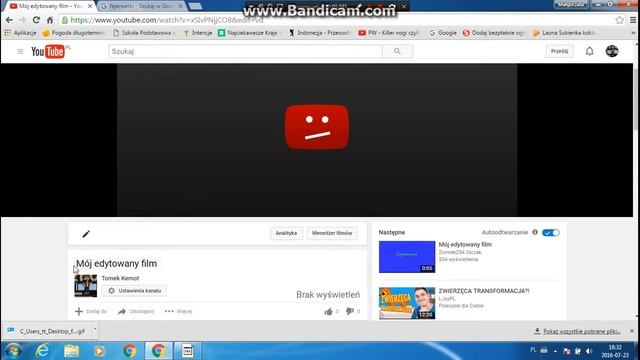The image size is (640, 360).
Task: Click the thumbs down dislike icon
Action: (350, 311)
